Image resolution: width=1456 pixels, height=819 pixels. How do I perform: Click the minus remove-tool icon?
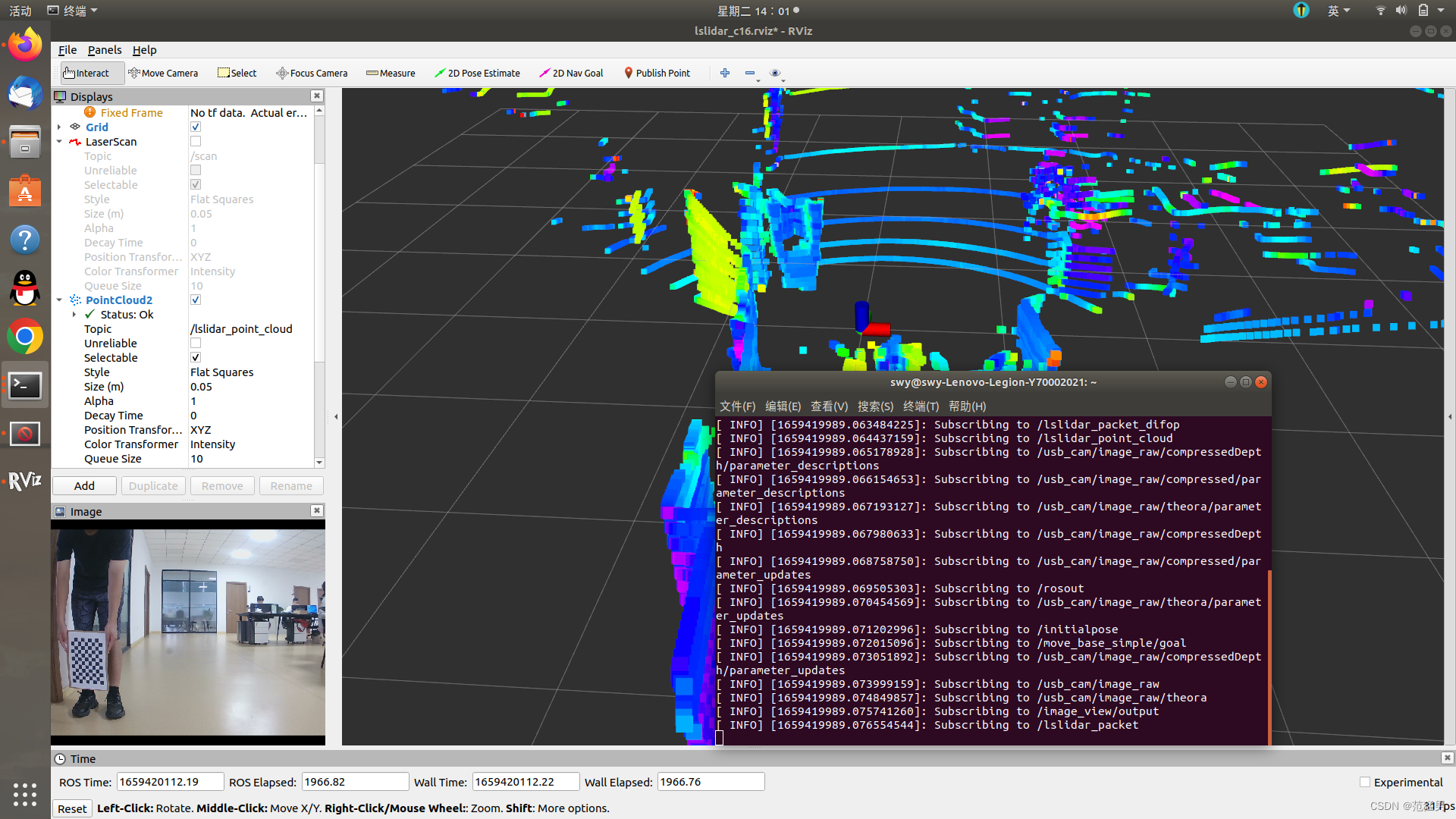(x=750, y=73)
